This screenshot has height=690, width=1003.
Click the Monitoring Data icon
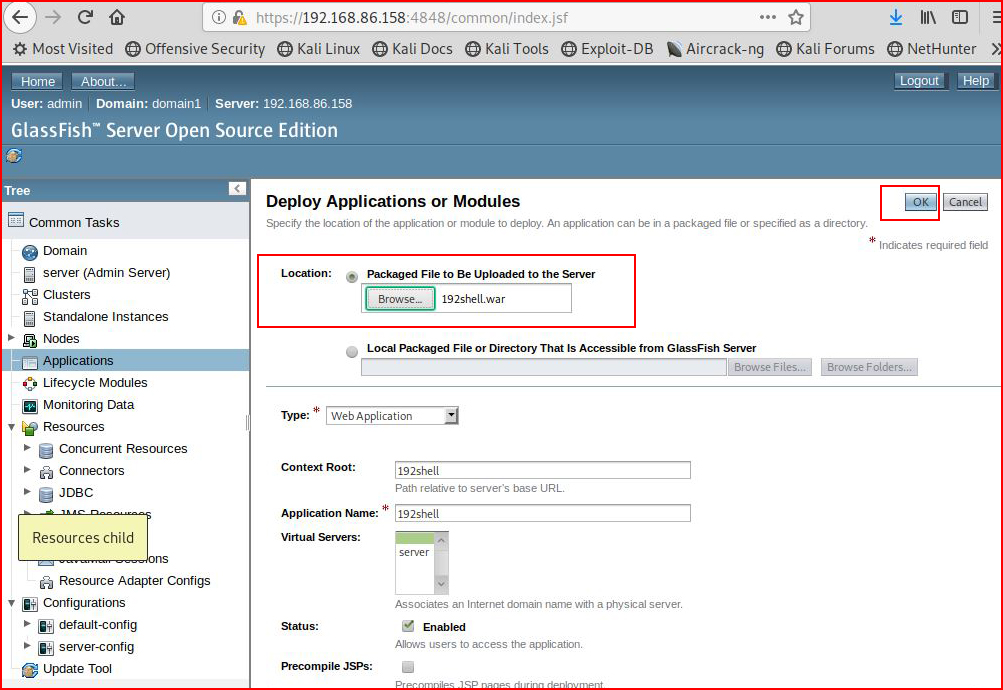pos(29,405)
